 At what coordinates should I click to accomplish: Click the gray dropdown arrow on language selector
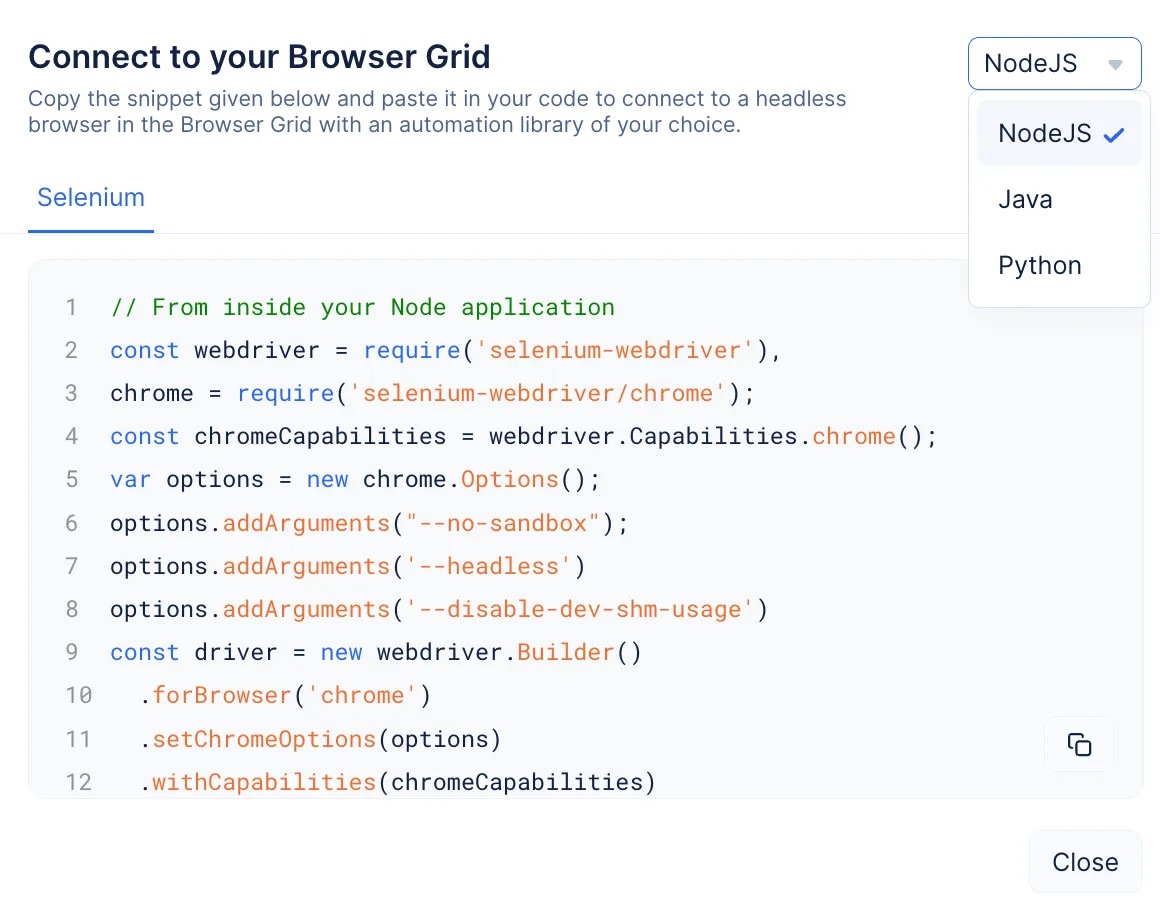click(1115, 63)
